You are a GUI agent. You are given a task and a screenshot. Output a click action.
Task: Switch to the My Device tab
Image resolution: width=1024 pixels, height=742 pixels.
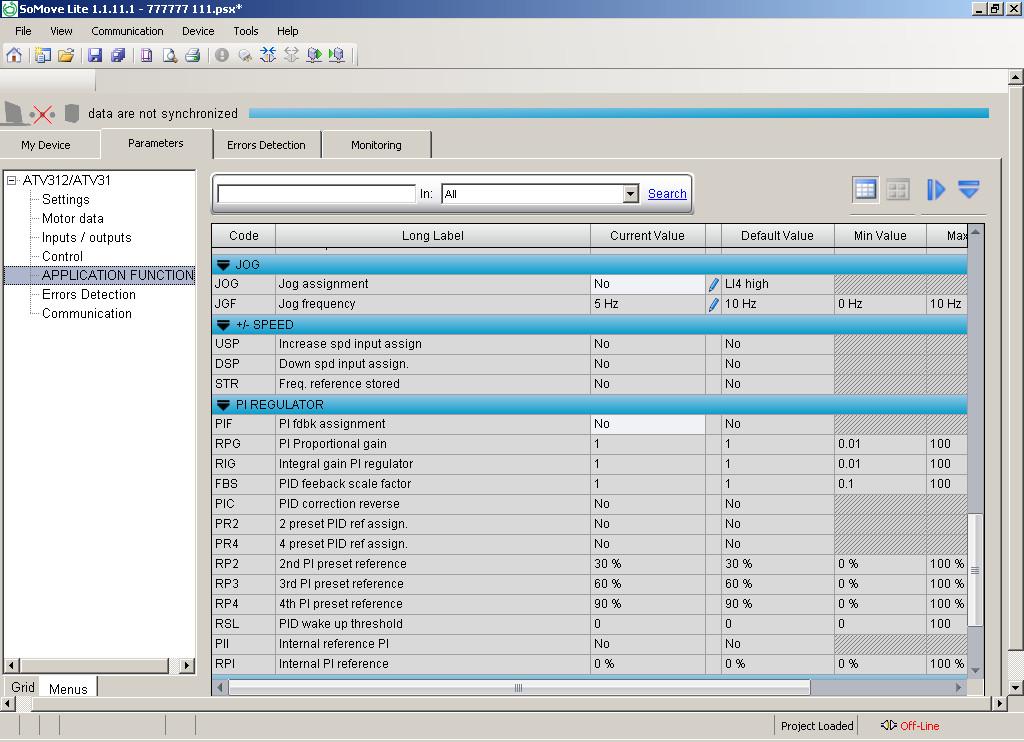(x=46, y=145)
